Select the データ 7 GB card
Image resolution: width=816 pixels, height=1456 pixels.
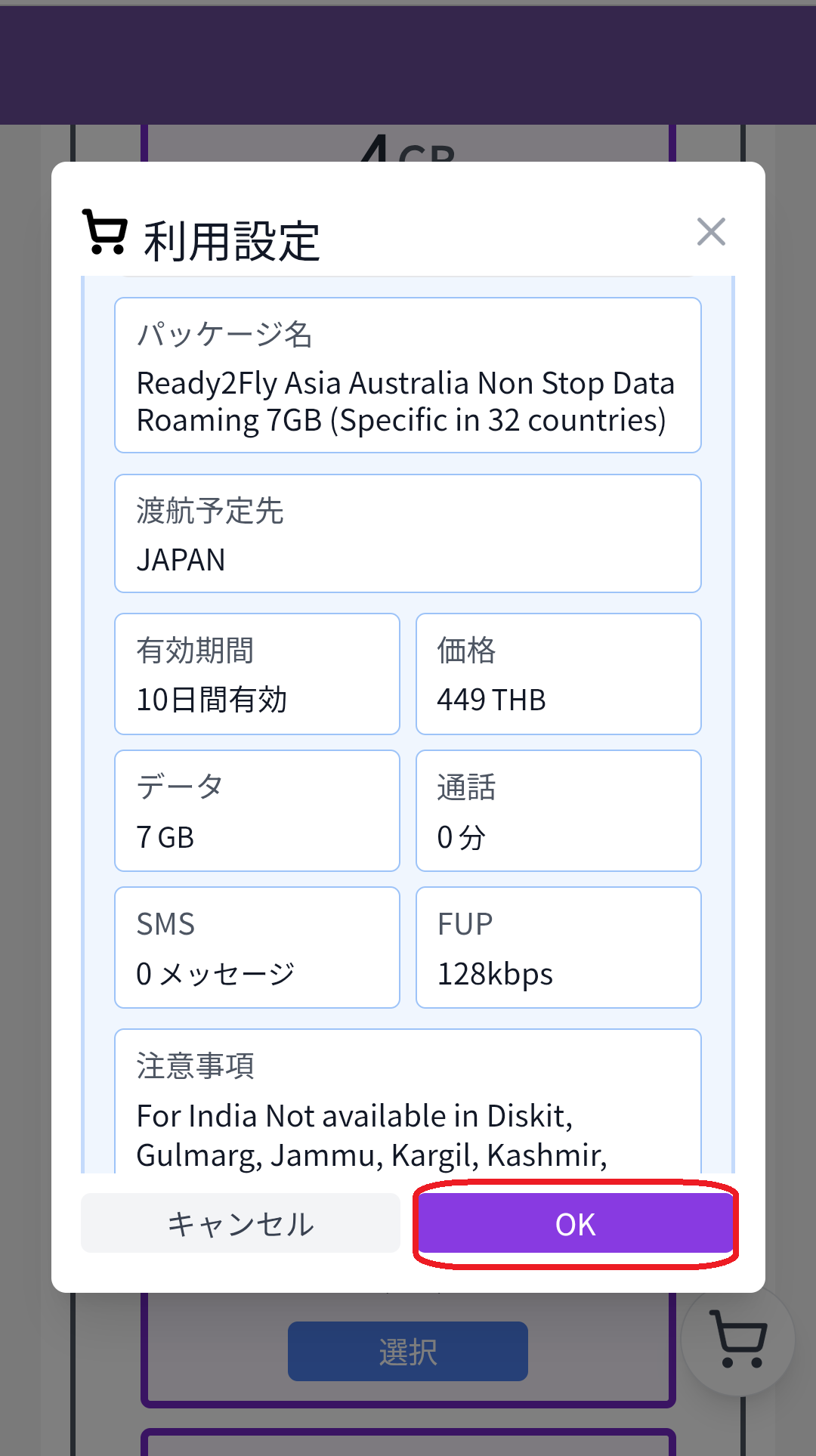point(257,811)
